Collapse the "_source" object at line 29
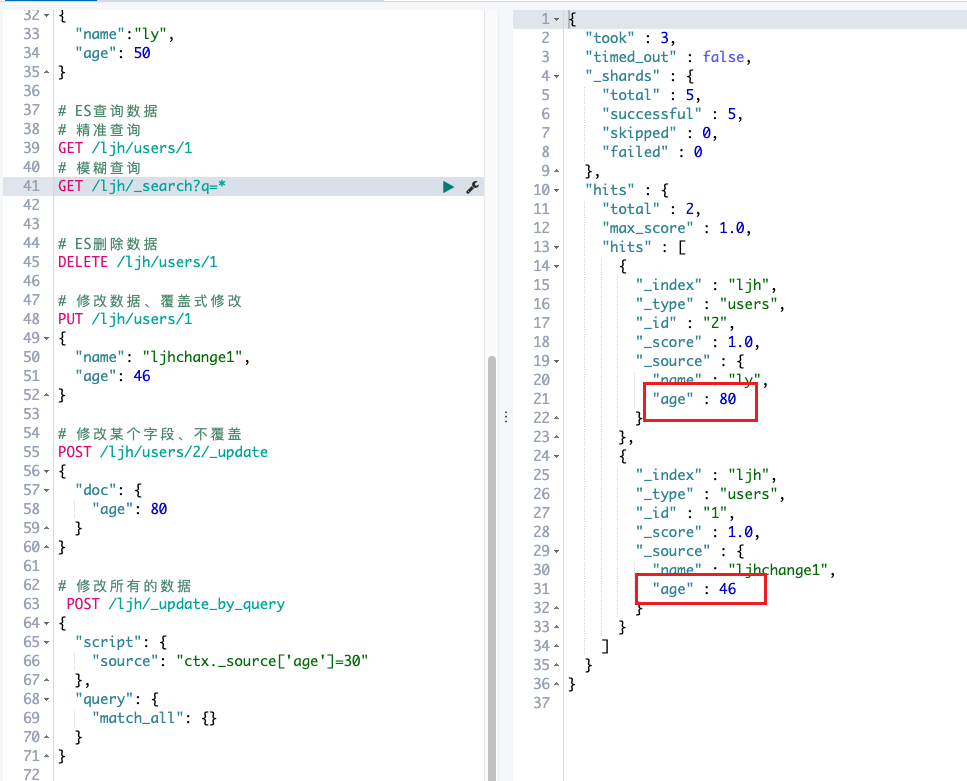The width and height of the screenshot is (967, 781). coord(556,551)
